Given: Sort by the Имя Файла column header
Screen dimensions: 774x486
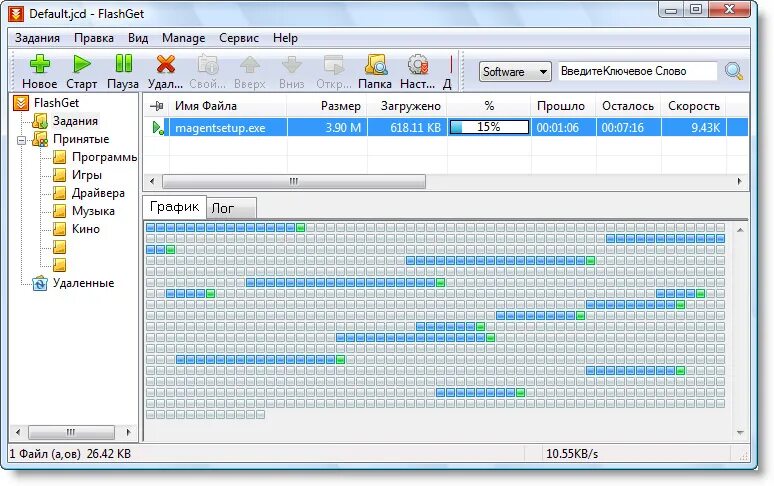Looking at the screenshot, I should pyautogui.click(x=228, y=106).
